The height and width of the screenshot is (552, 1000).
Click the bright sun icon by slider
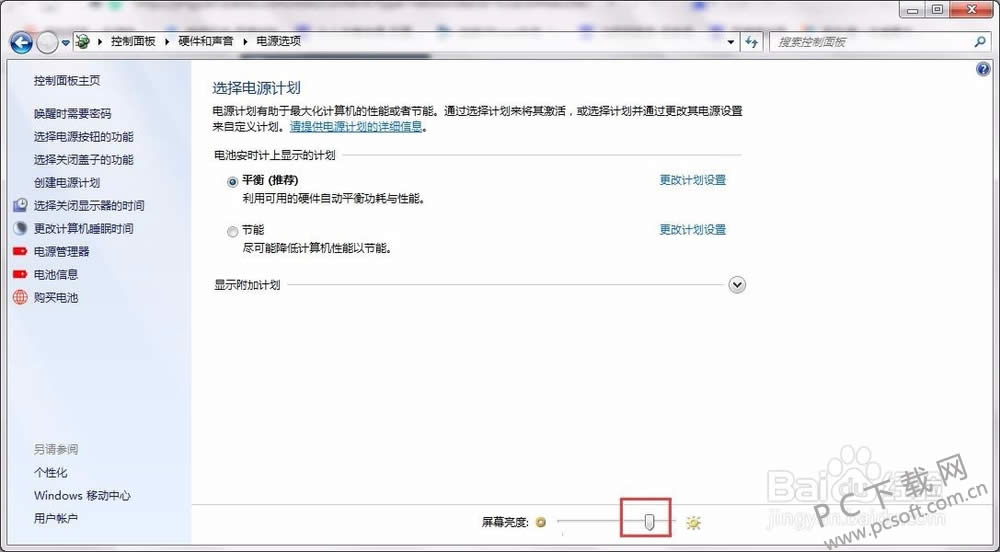coord(693,522)
